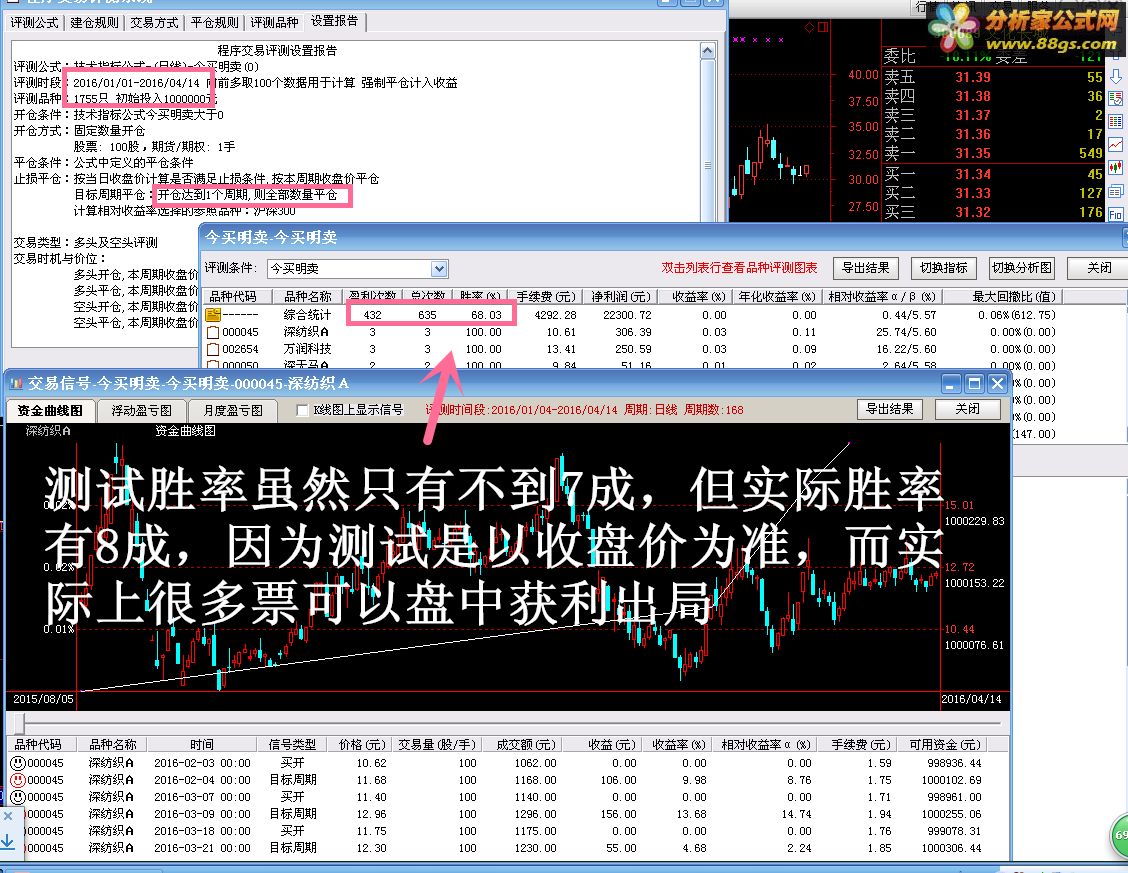
Task: Click the stacked windows icon in right sidebar
Action: tap(1116, 191)
